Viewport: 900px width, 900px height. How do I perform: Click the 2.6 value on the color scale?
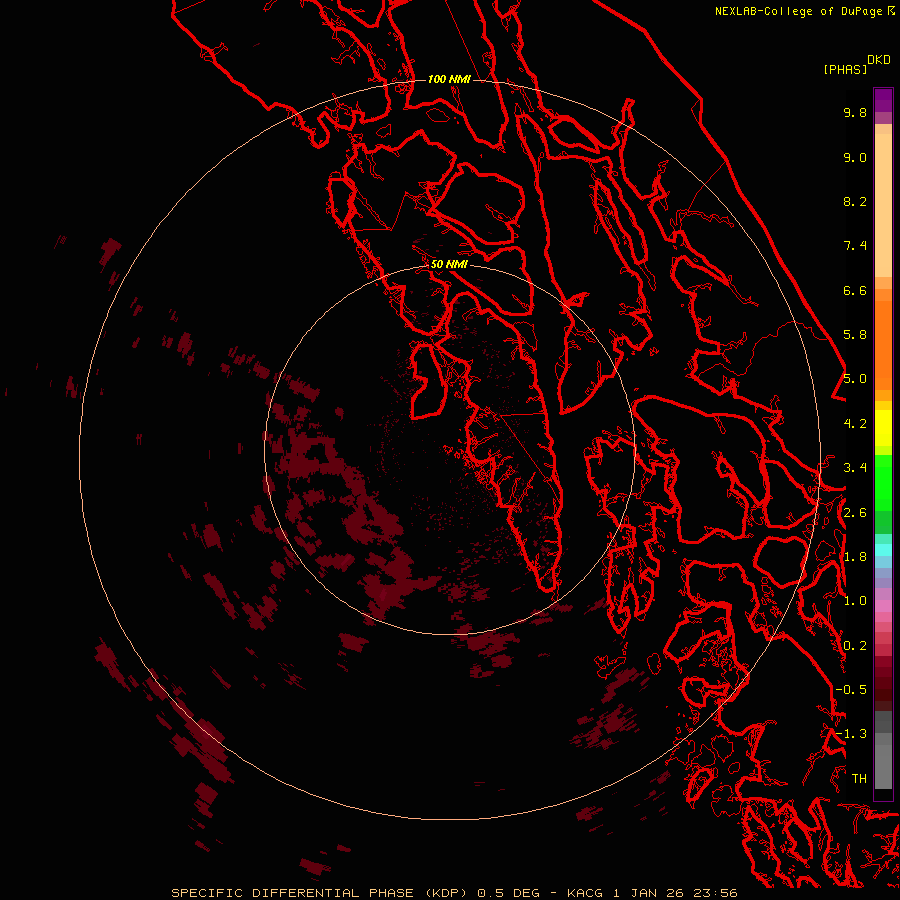pos(855,513)
